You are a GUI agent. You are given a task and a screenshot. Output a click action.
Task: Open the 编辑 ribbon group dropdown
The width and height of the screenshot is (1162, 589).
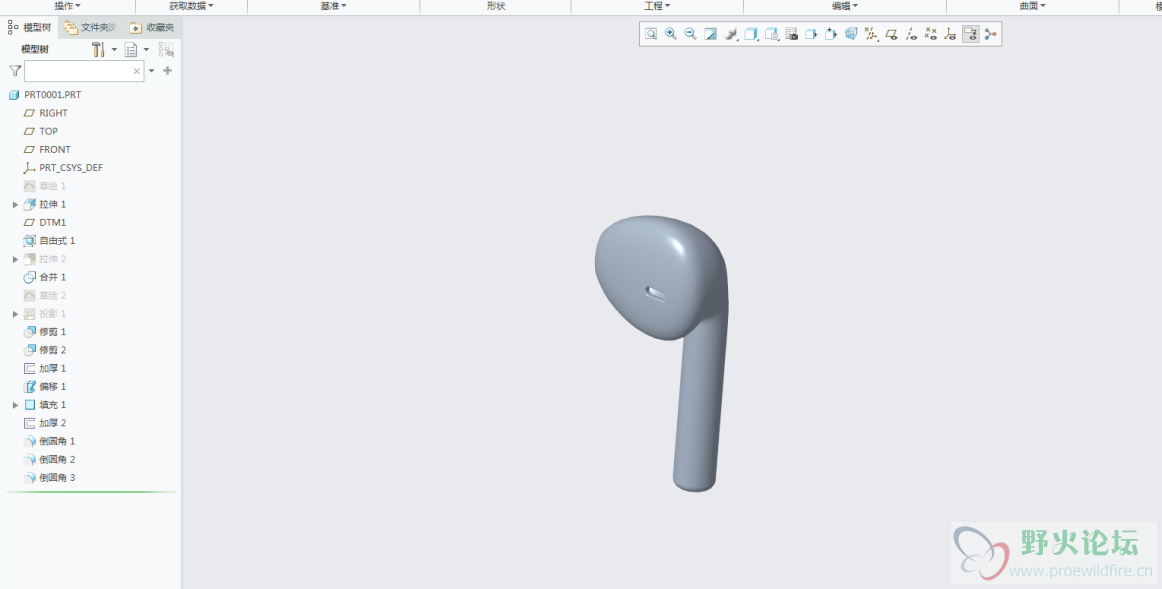(844, 6)
